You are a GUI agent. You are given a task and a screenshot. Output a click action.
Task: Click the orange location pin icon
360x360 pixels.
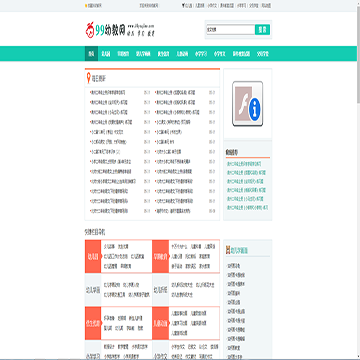click(x=88, y=78)
